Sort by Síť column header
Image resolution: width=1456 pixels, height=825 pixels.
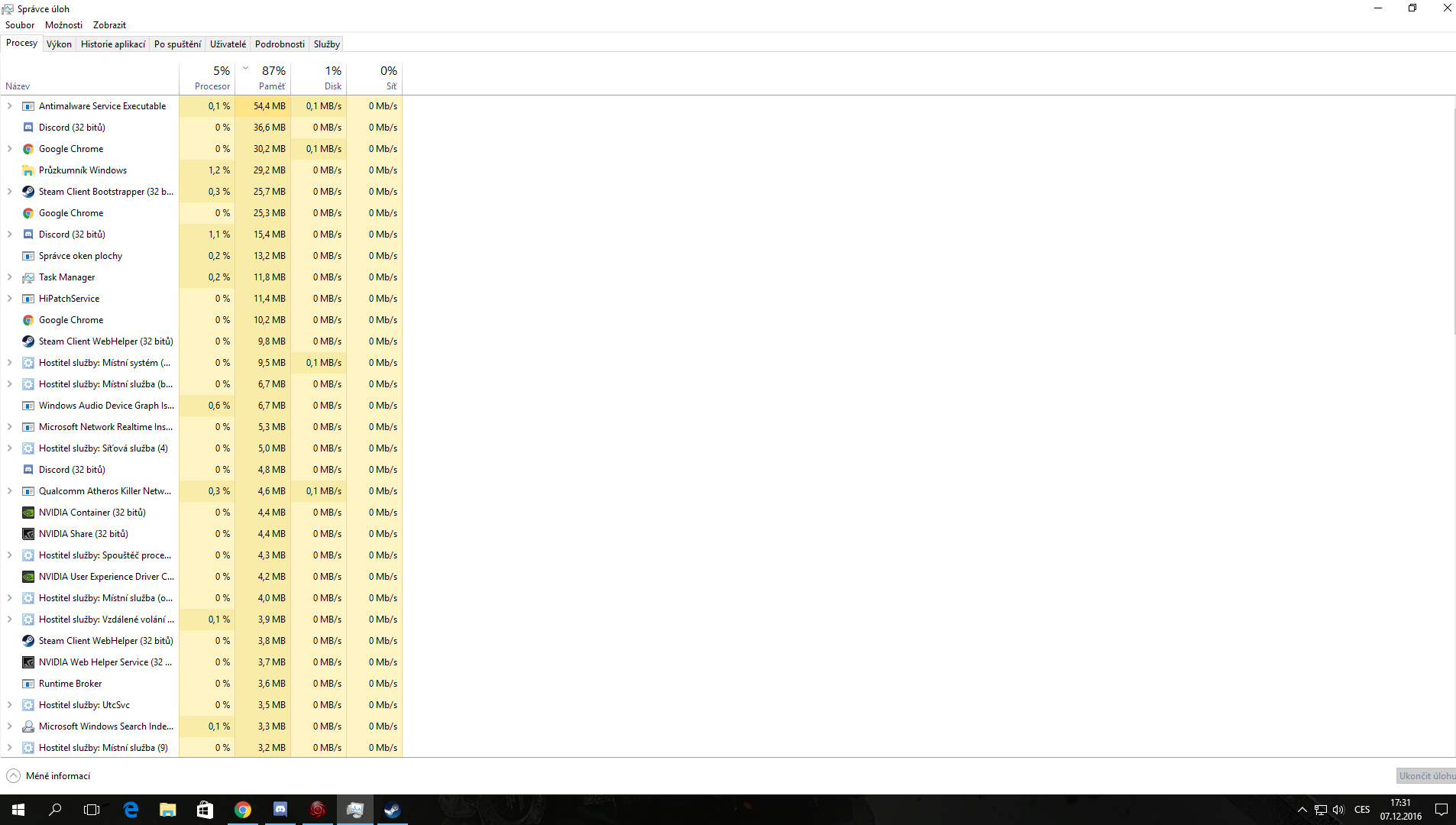pyautogui.click(x=374, y=78)
